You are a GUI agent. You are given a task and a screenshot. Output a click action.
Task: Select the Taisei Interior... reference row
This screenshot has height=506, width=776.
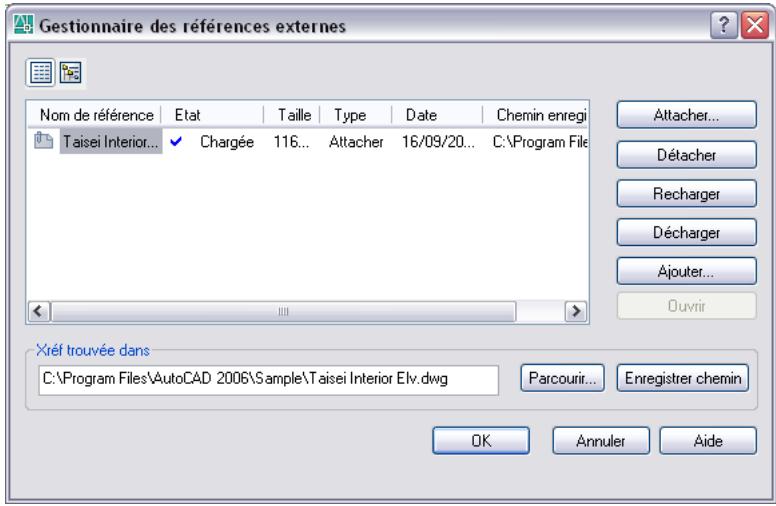coord(307,142)
